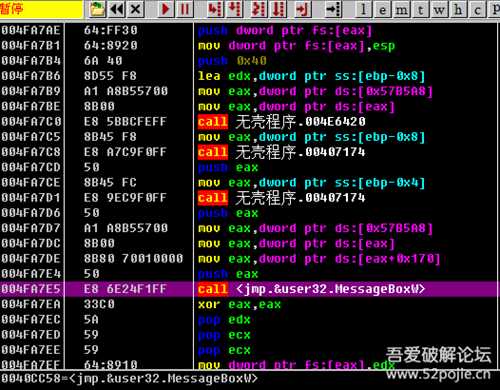This screenshot has width=500, height=390.
Task: Click info line 0040CC58=<jmp.&user32.MessageBoxW>
Action: [129, 379]
